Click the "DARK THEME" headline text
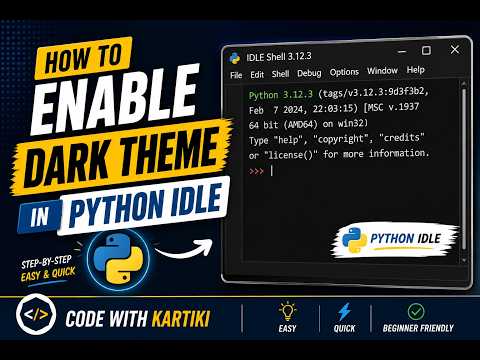This screenshot has height=360, width=480. click(122, 157)
